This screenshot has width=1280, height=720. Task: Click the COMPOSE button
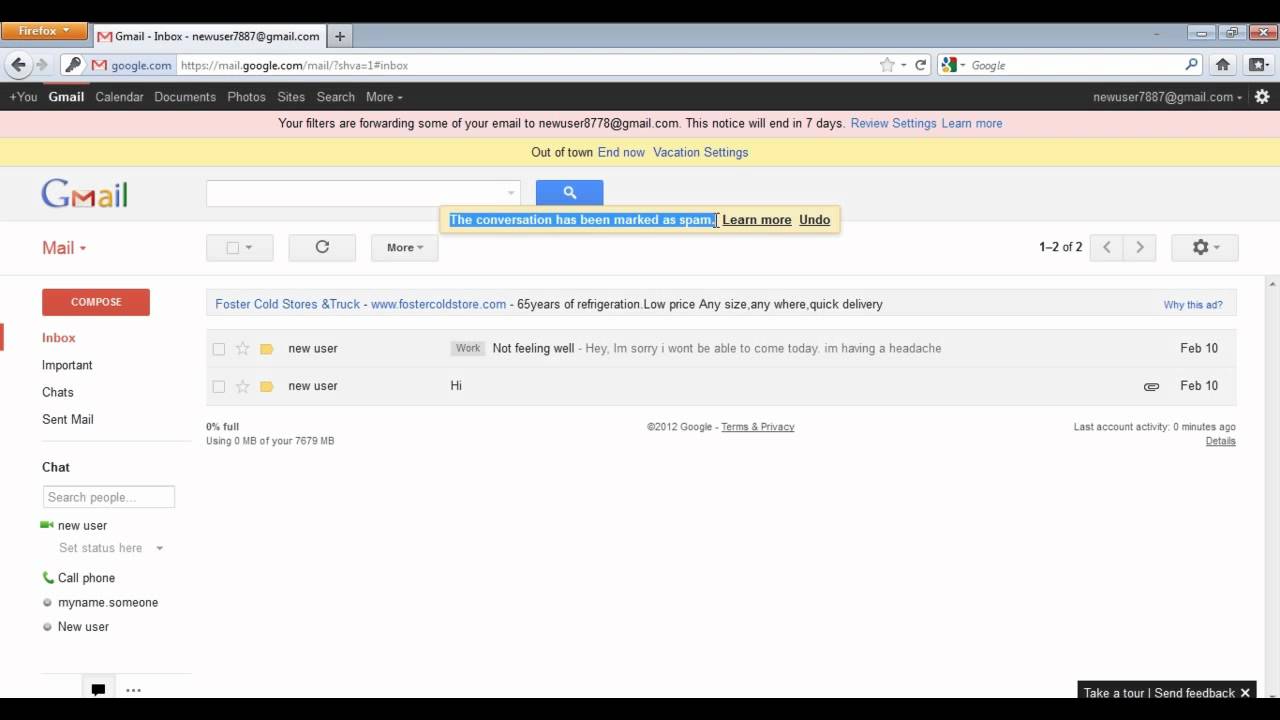coord(96,302)
